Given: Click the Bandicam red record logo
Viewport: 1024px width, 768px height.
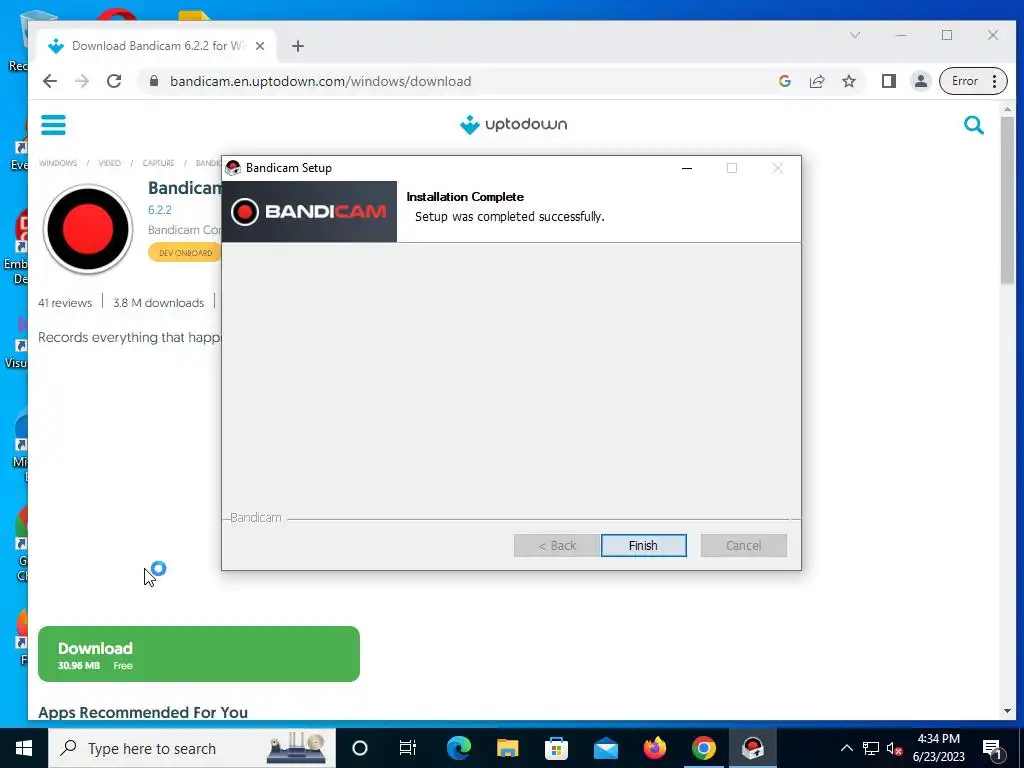Looking at the screenshot, I should coord(88,229).
